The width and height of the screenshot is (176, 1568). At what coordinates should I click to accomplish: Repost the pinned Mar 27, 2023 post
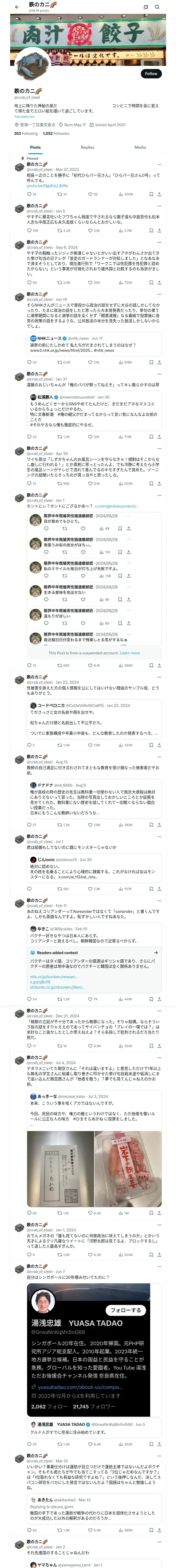pos(62,194)
